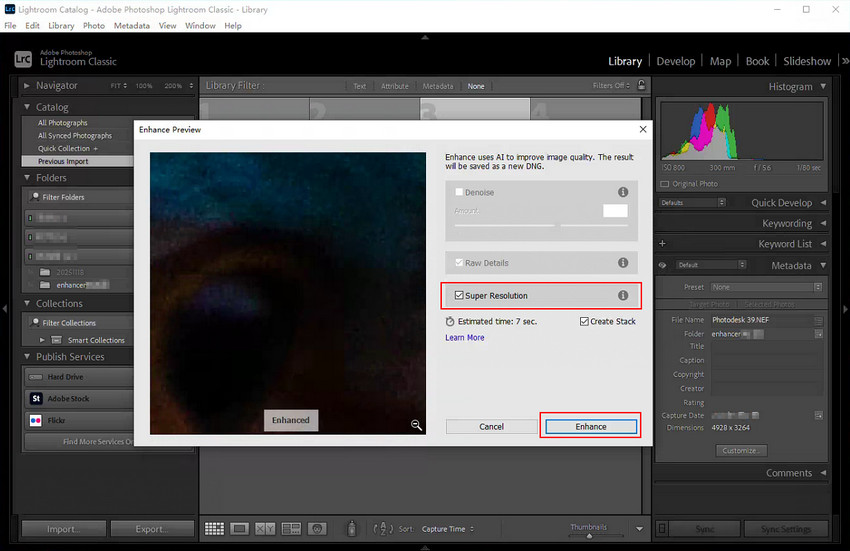Collapse the Collections panel
Image resolution: width=850 pixels, height=551 pixels.
pyautogui.click(x=27, y=303)
